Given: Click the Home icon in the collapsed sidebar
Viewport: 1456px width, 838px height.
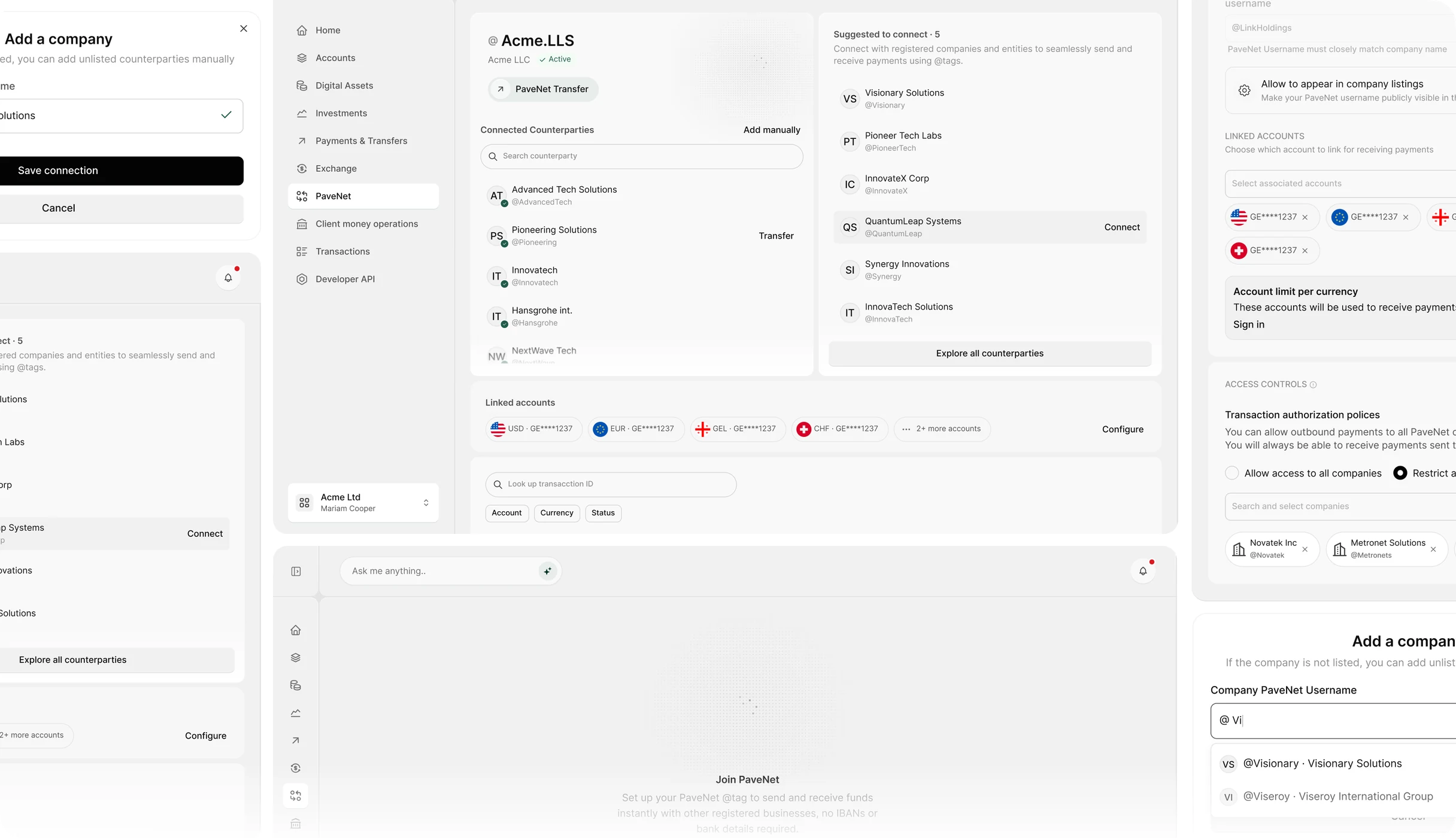Looking at the screenshot, I should pyautogui.click(x=296, y=630).
